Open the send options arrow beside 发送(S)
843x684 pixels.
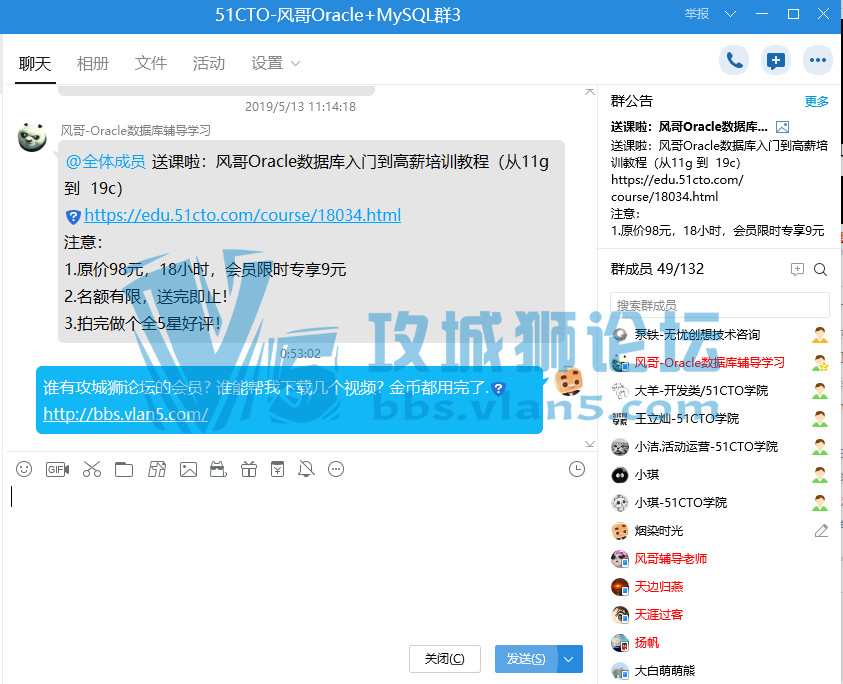pos(569,659)
